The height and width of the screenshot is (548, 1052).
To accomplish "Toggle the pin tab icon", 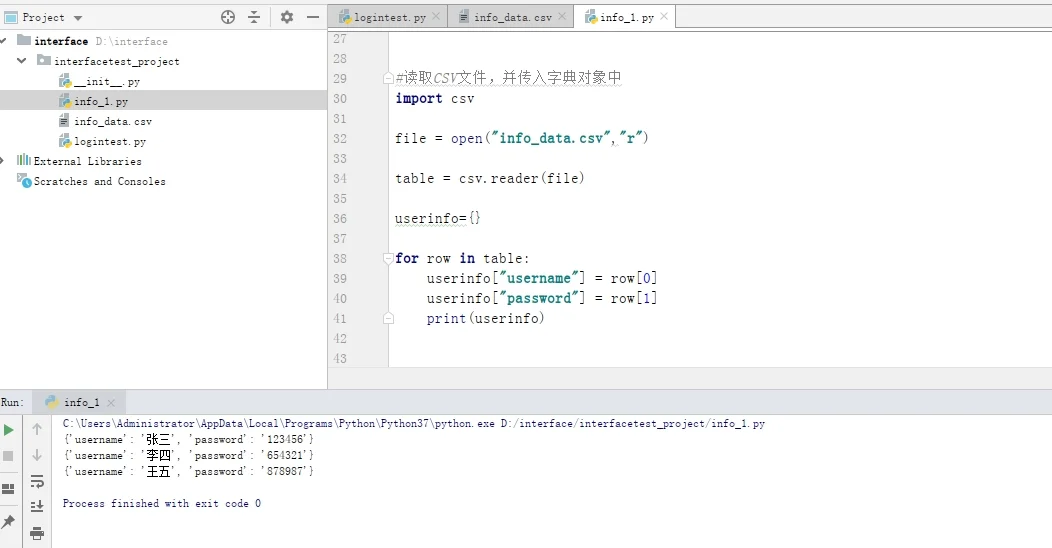I will point(8,522).
